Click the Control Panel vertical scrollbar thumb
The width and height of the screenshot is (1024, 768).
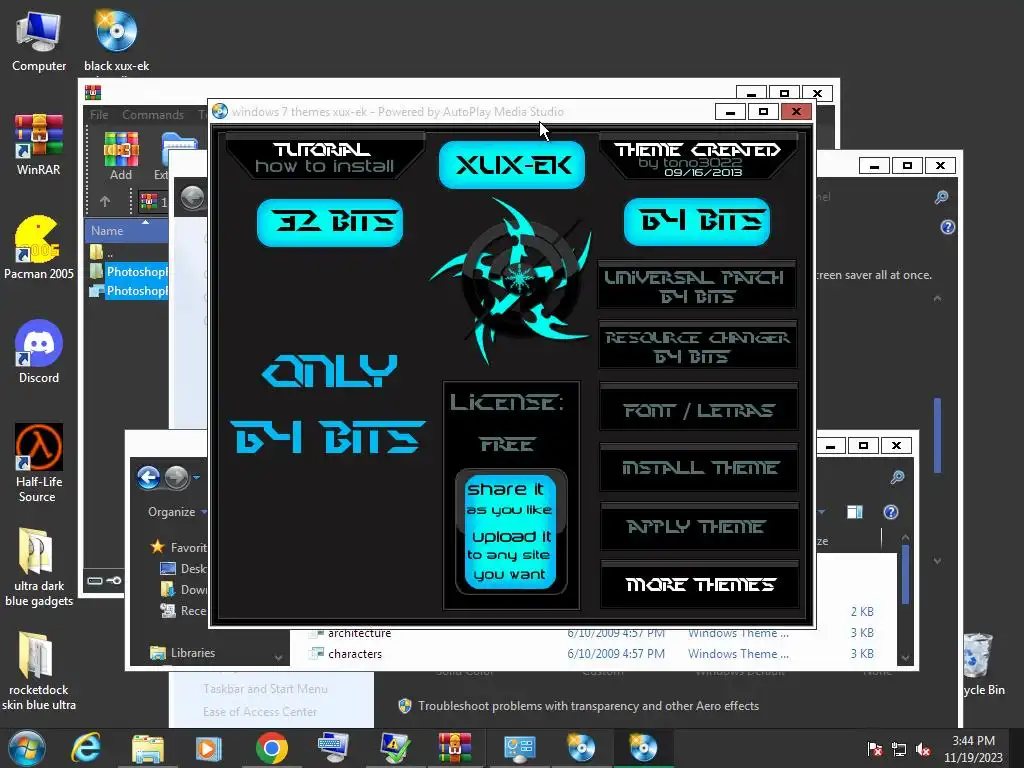[x=937, y=435]
